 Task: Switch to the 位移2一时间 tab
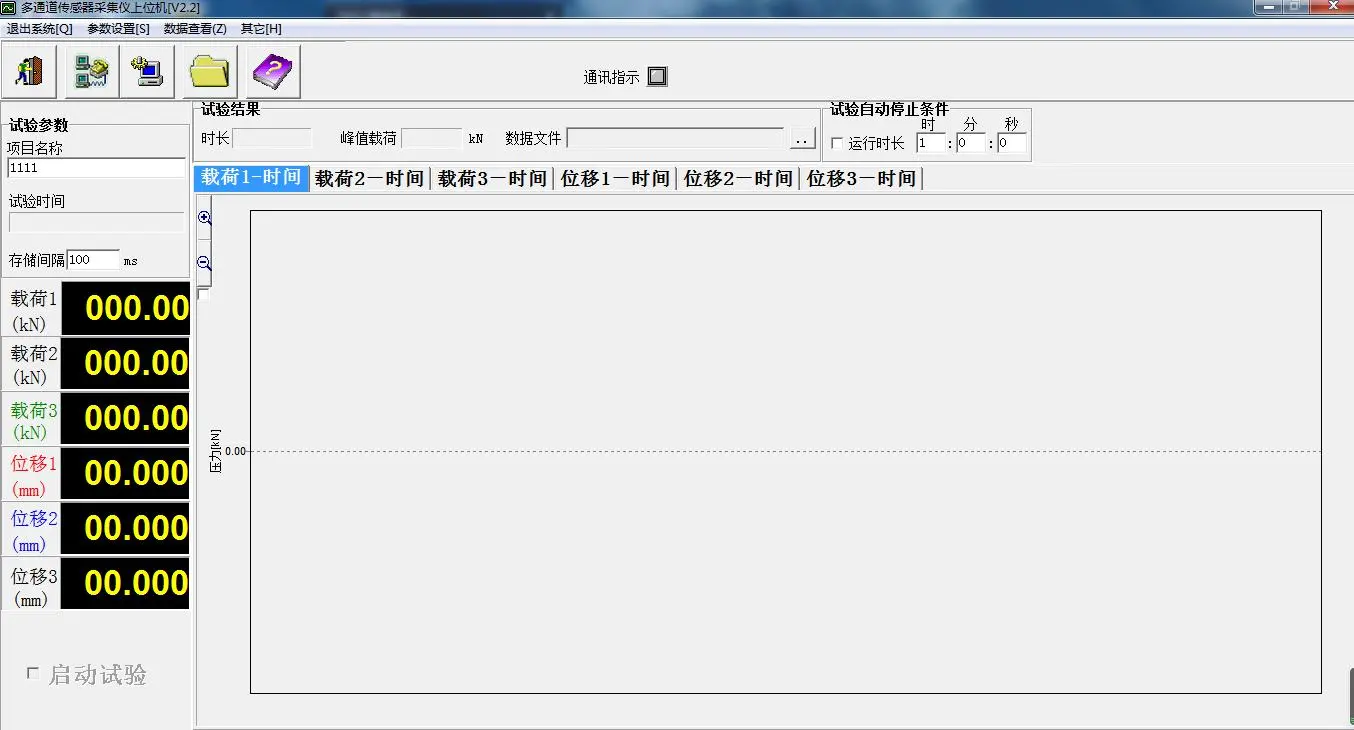pos(738,178)
